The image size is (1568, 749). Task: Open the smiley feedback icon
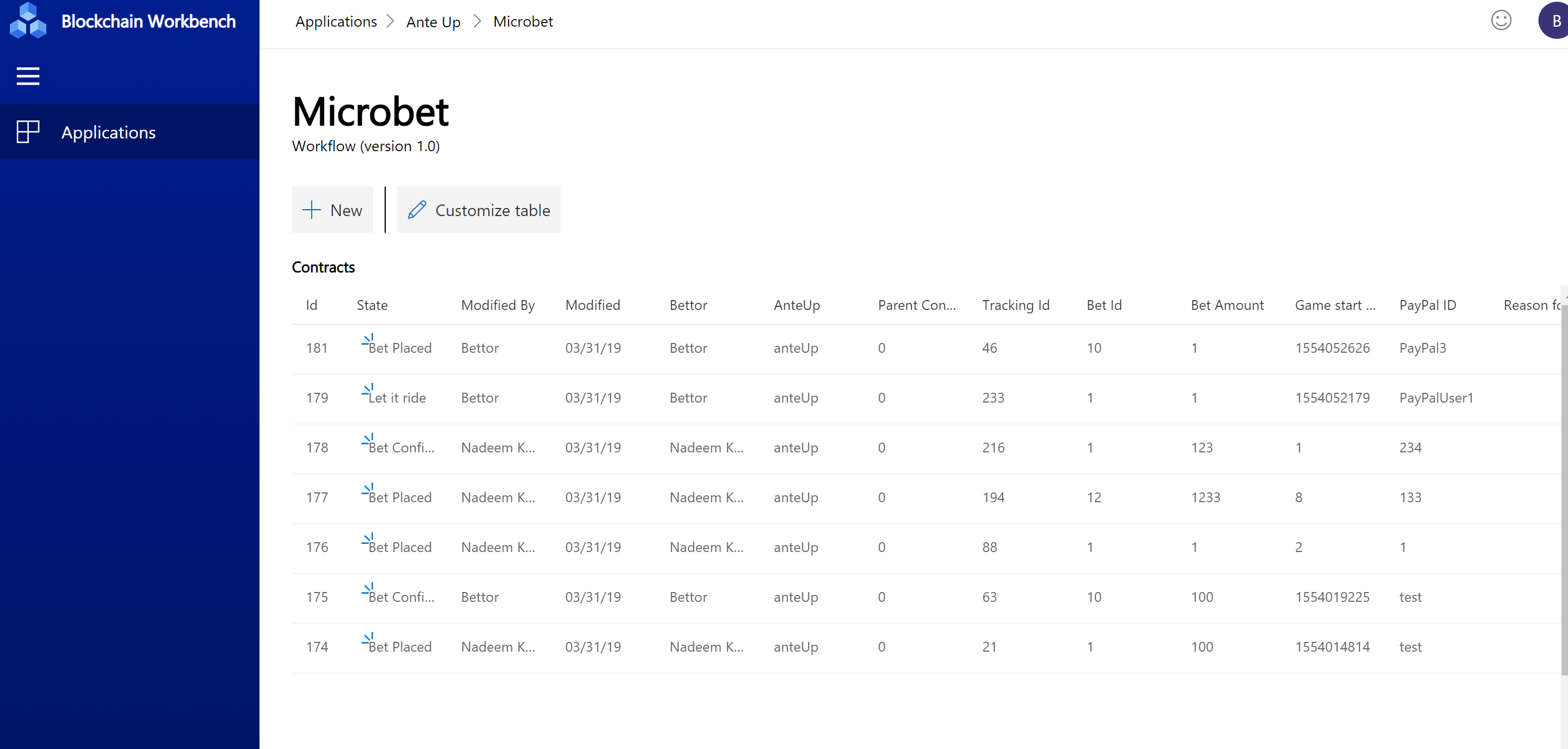point(1500,21)
